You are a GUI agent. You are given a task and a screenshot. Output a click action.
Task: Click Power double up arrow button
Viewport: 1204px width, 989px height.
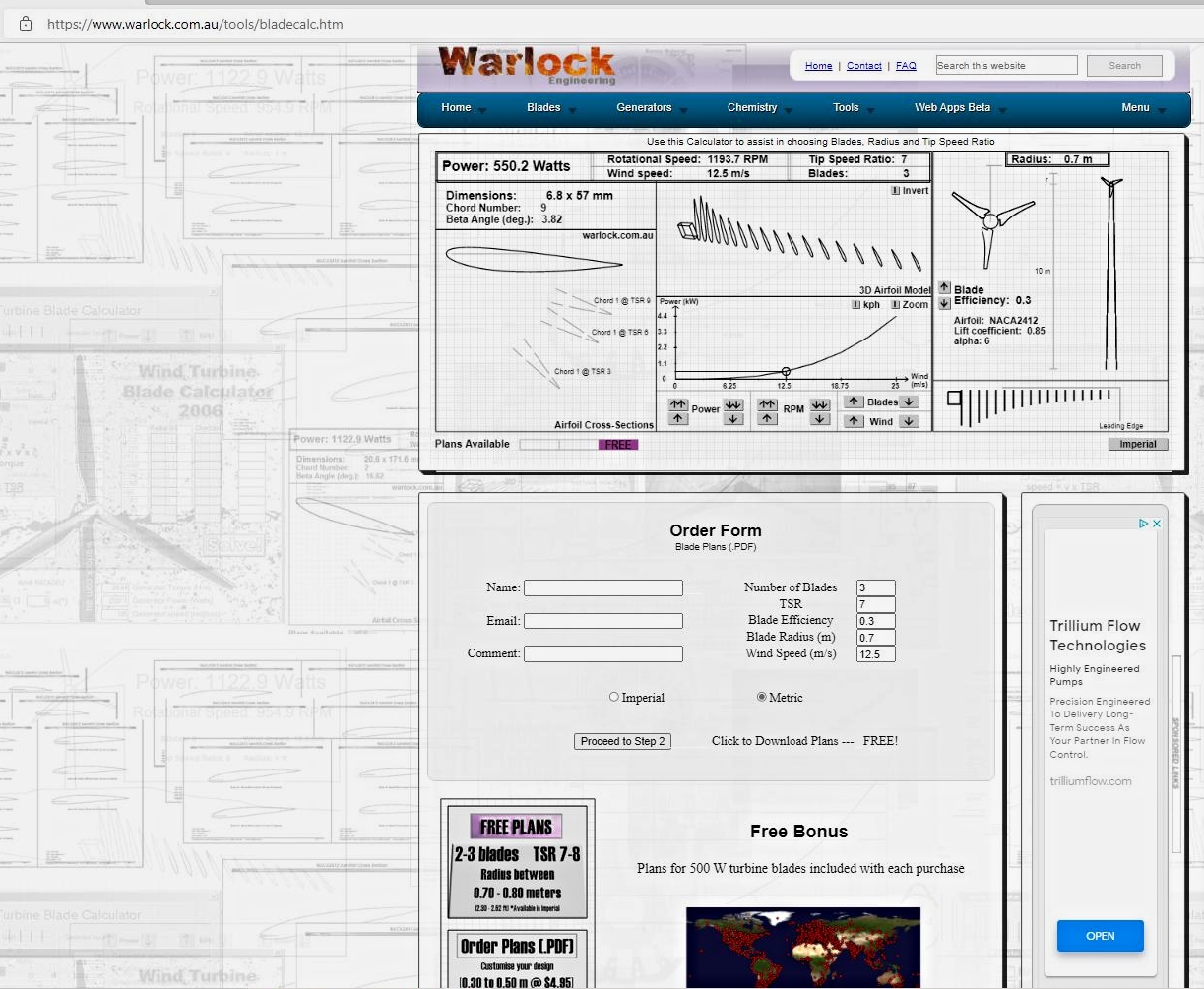(x=678, y=404)
